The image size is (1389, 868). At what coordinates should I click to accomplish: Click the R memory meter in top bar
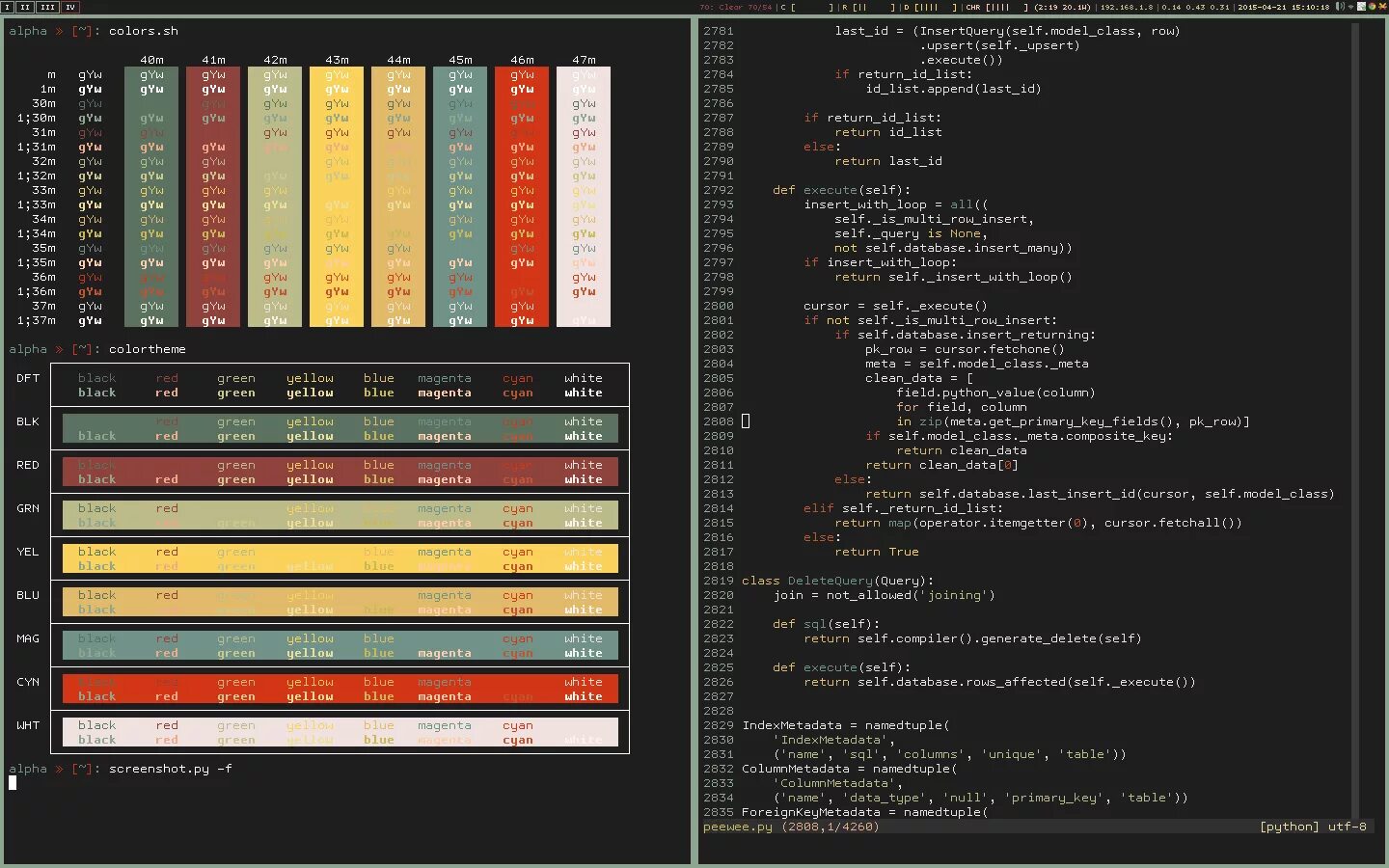pos(868,7)
